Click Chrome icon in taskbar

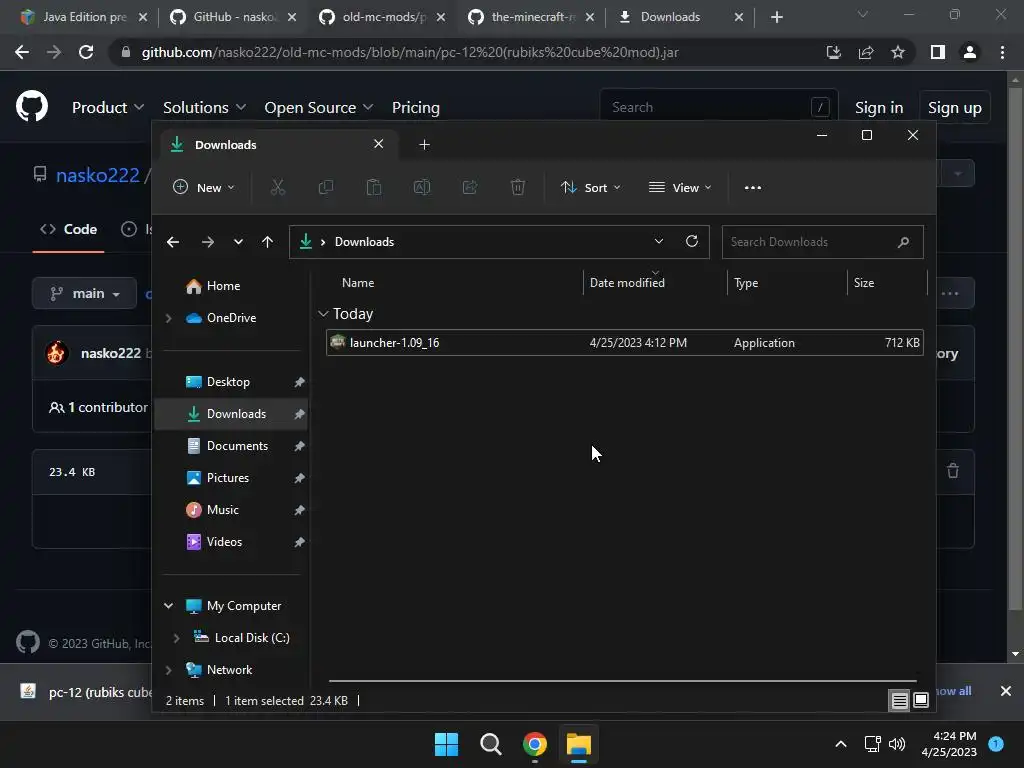click(x=535, y=744)
